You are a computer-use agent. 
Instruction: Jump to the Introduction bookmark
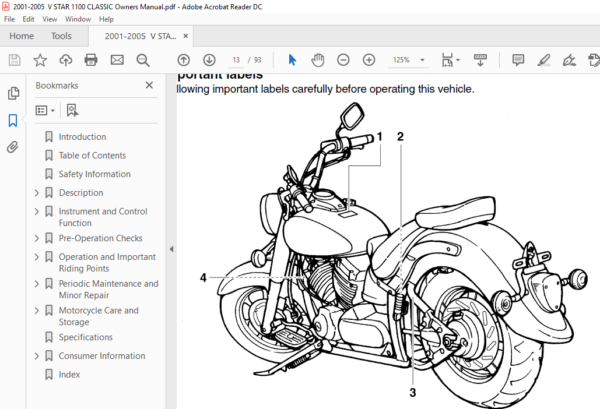coord(82,137)
